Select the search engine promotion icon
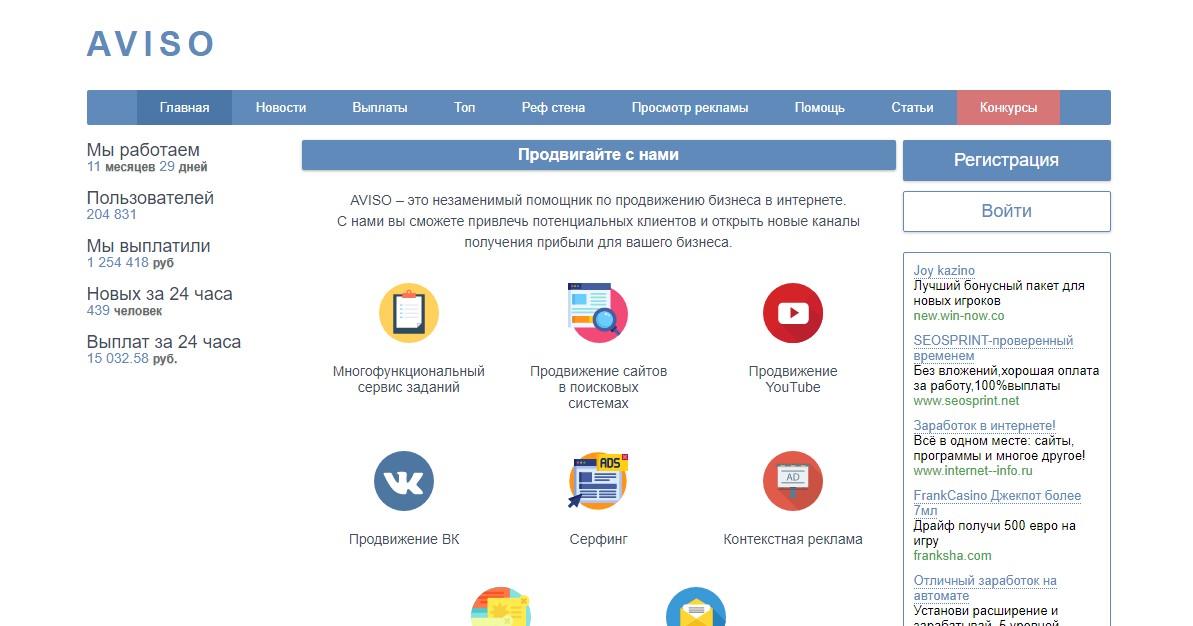 598,313
